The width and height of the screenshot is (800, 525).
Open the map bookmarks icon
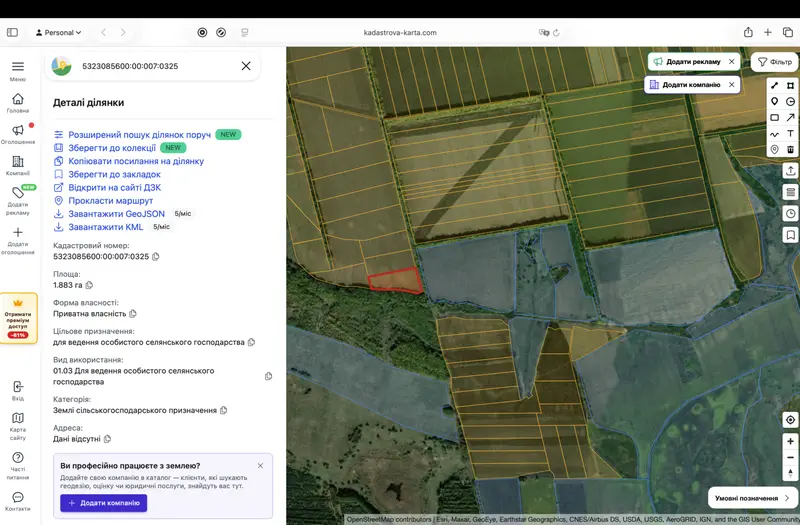(x=790, y=235)
